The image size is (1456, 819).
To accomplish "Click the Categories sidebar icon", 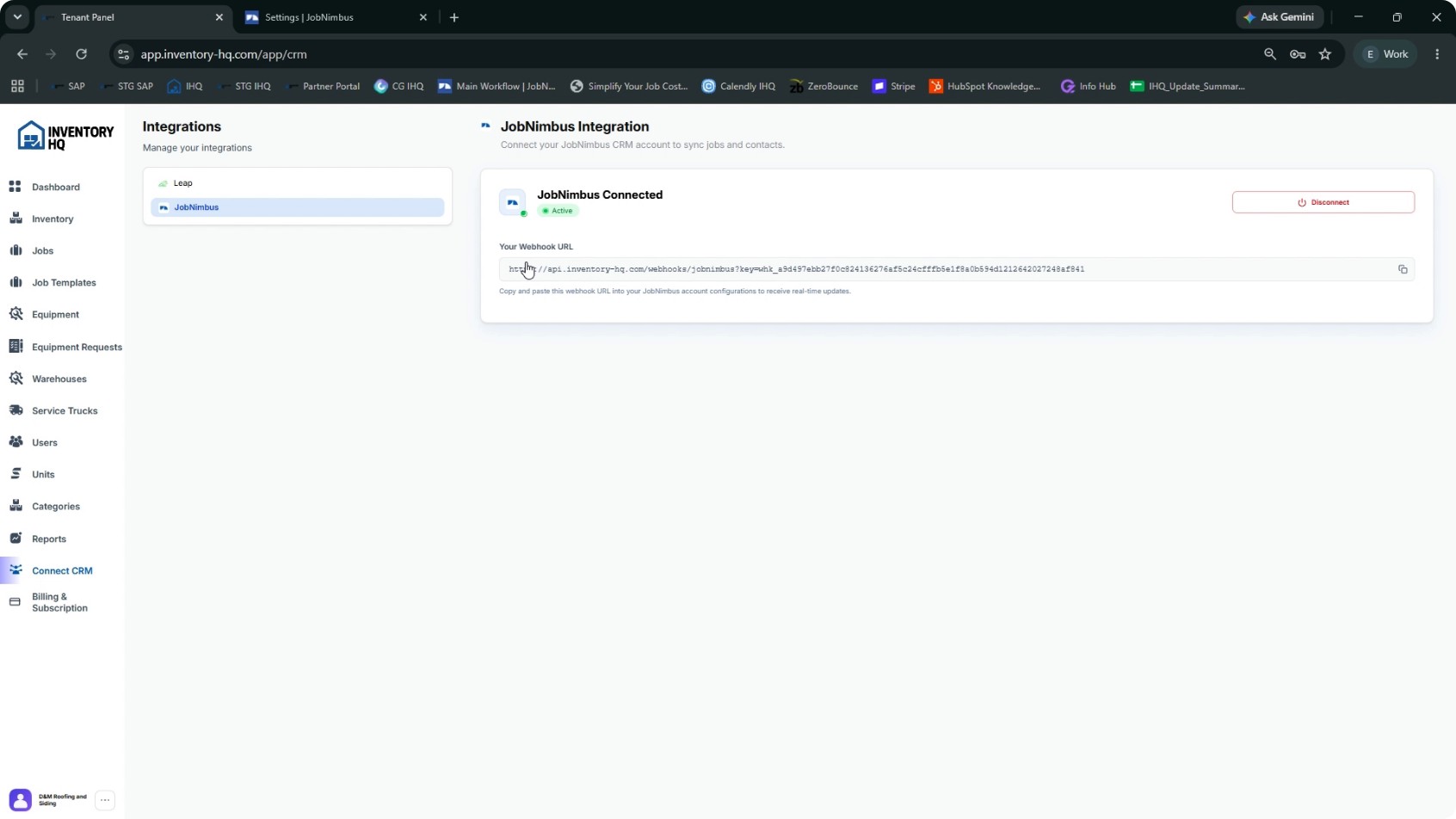I will 15,506.
